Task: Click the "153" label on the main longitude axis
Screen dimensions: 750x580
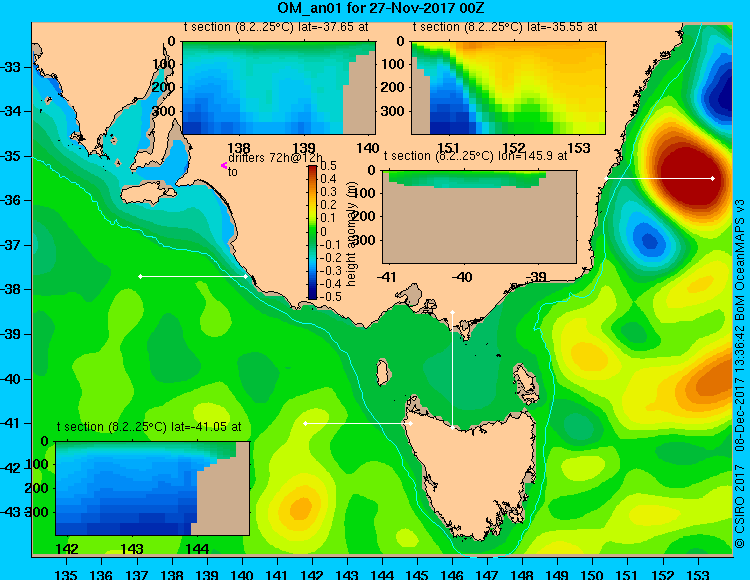Action: click(x=698, y=573)
